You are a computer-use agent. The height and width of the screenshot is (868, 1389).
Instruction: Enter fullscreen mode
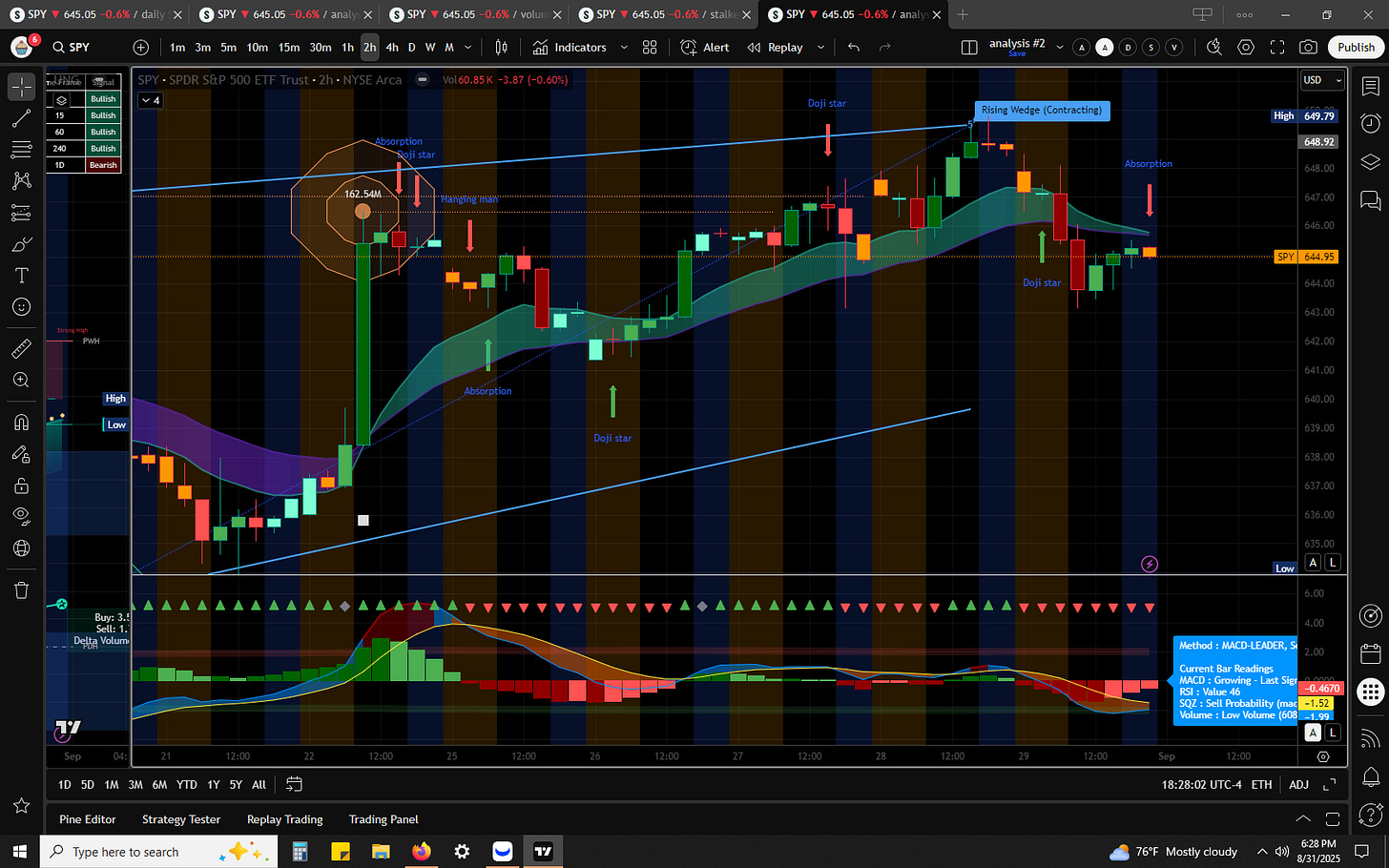pos(1277,47)
